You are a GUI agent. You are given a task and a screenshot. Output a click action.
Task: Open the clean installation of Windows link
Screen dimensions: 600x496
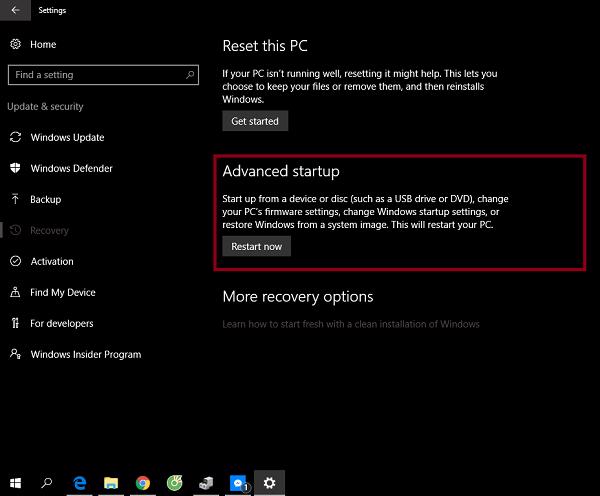point(351,324)
